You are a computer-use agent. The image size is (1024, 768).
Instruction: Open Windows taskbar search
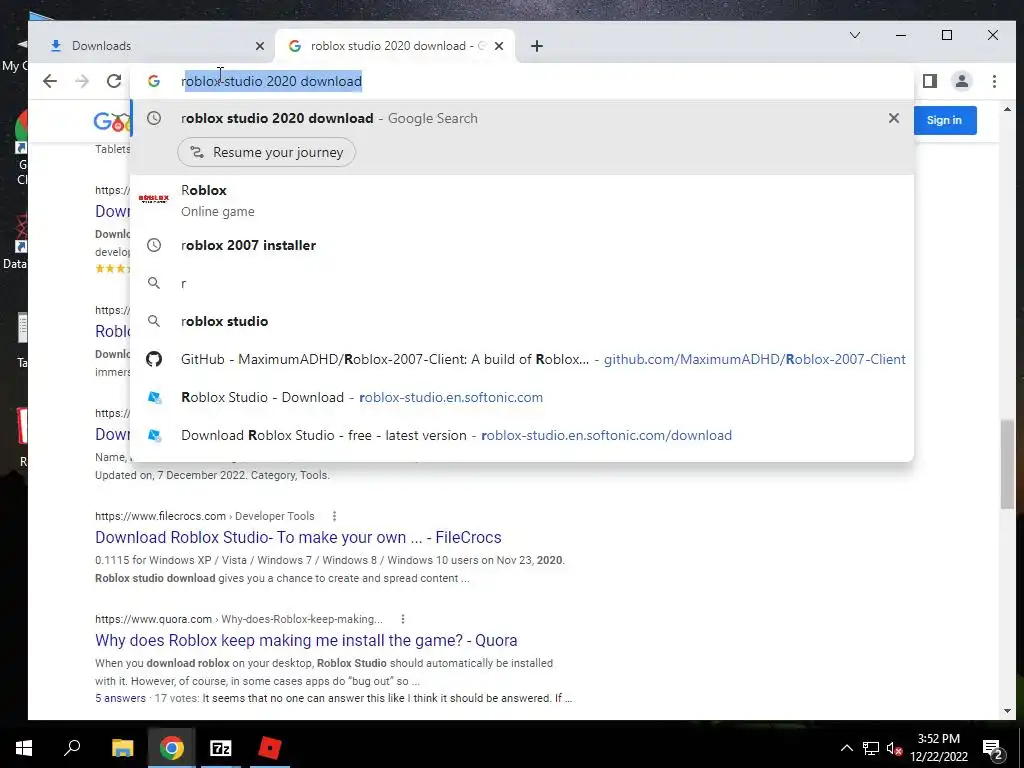[72, 748]
